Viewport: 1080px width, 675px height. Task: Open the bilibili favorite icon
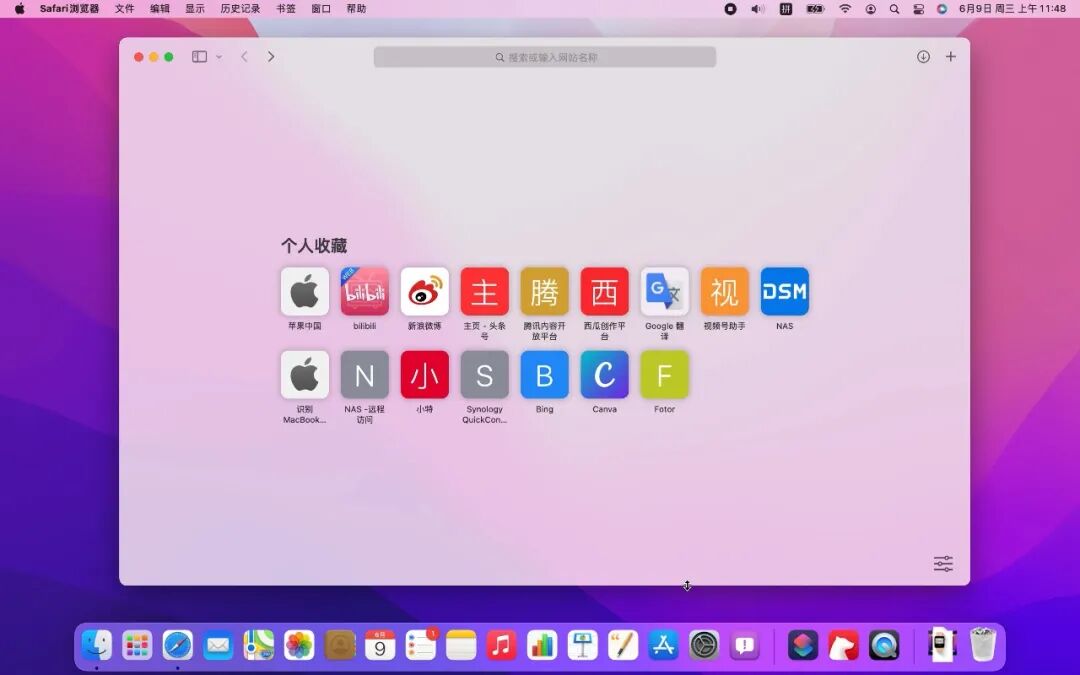tap(364, 291)
